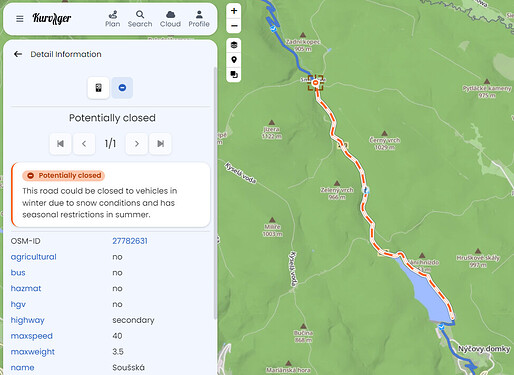Open the bus tag link
Image resolution: width=514 pixels, height=375 pixels.
pyautogui.click(x=18, y=273)
